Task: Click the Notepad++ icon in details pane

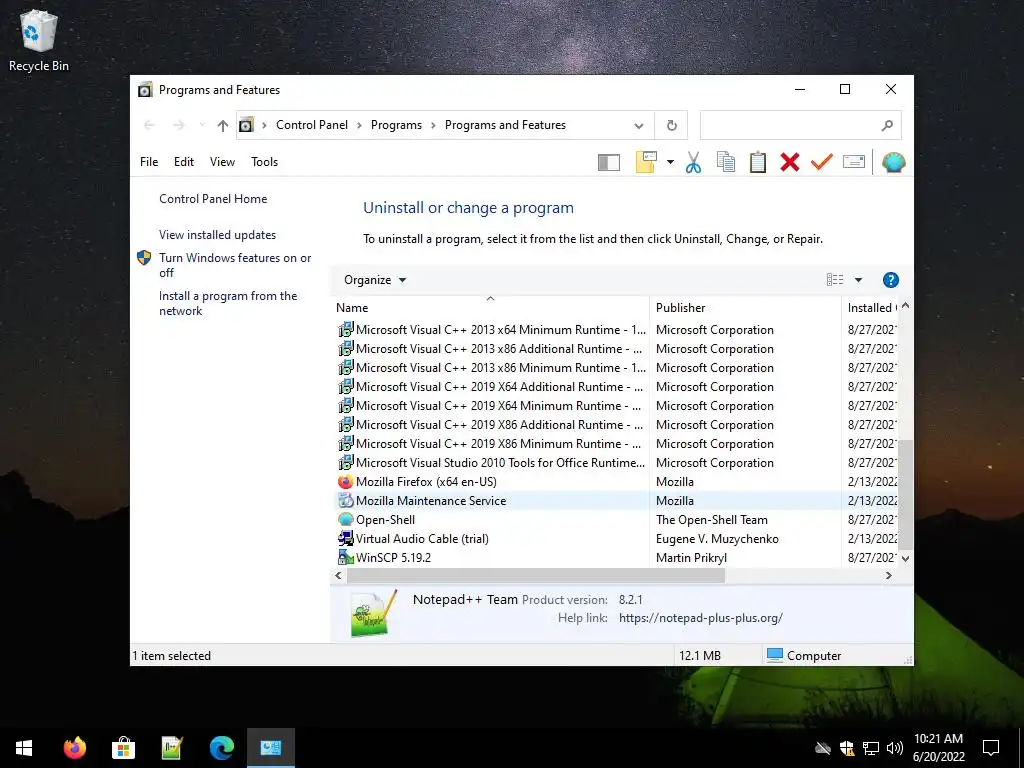Action: (374, 613)
